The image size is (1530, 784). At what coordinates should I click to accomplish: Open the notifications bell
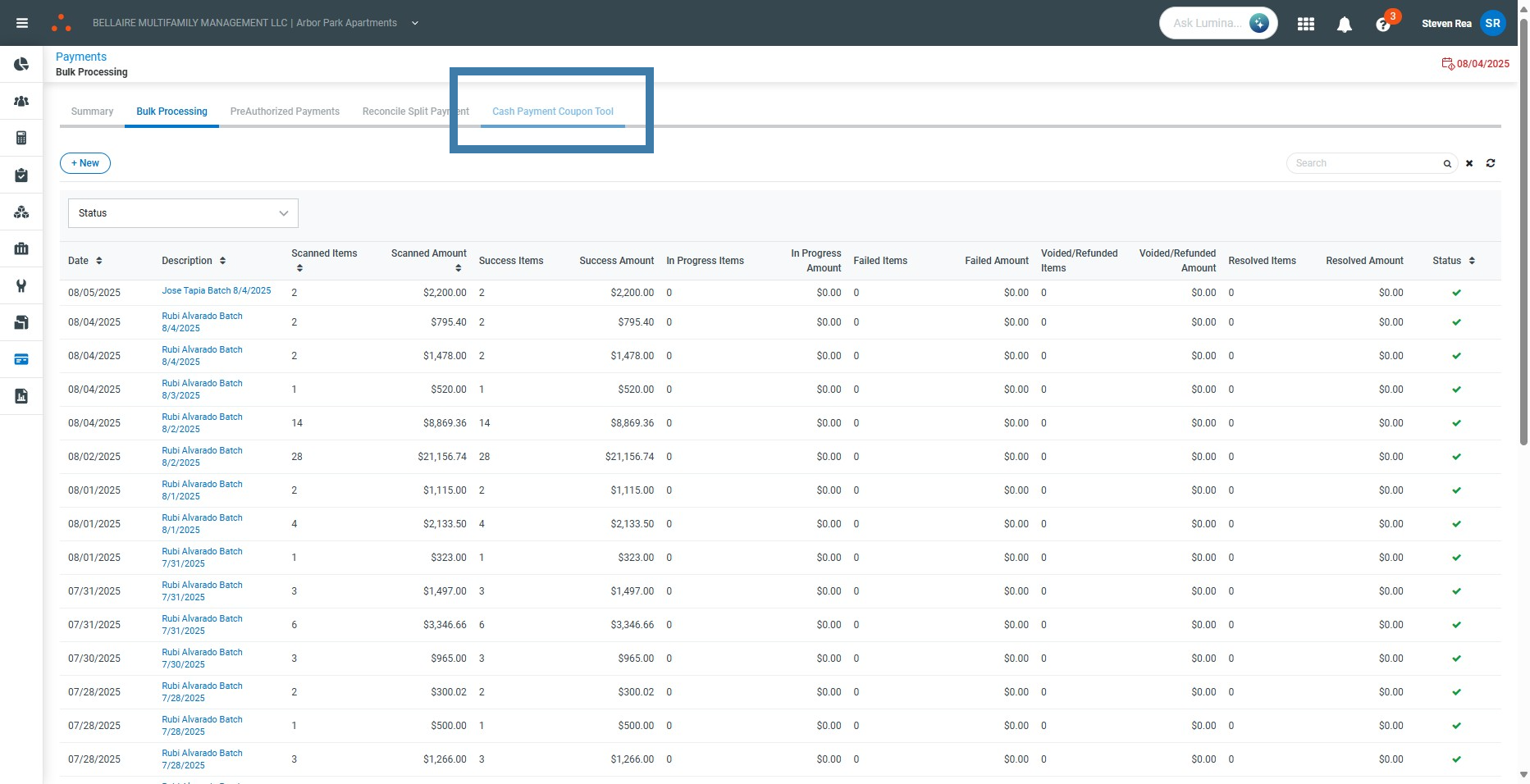click(1344, 25)
